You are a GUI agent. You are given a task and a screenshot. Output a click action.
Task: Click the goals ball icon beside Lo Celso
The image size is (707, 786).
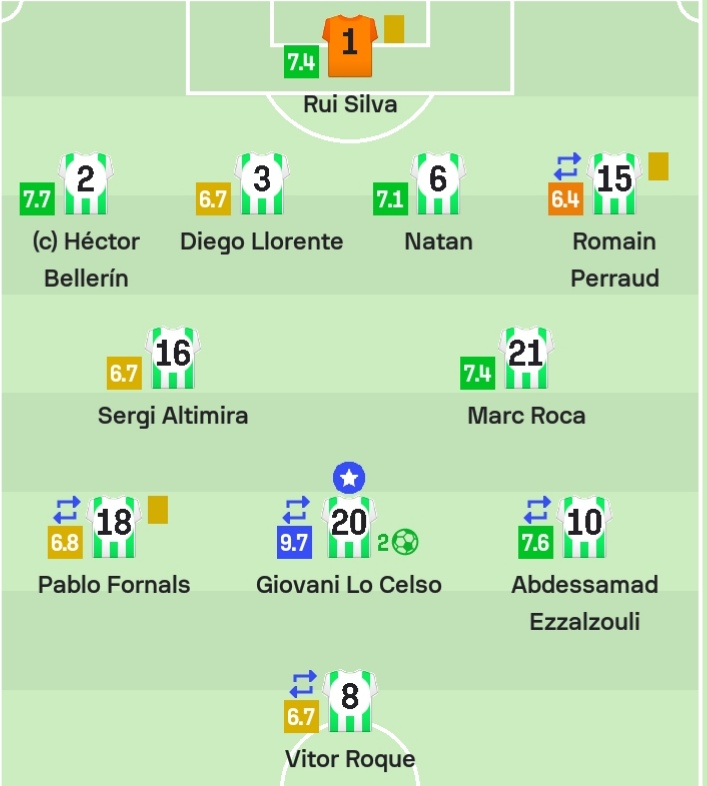[405, 542]
